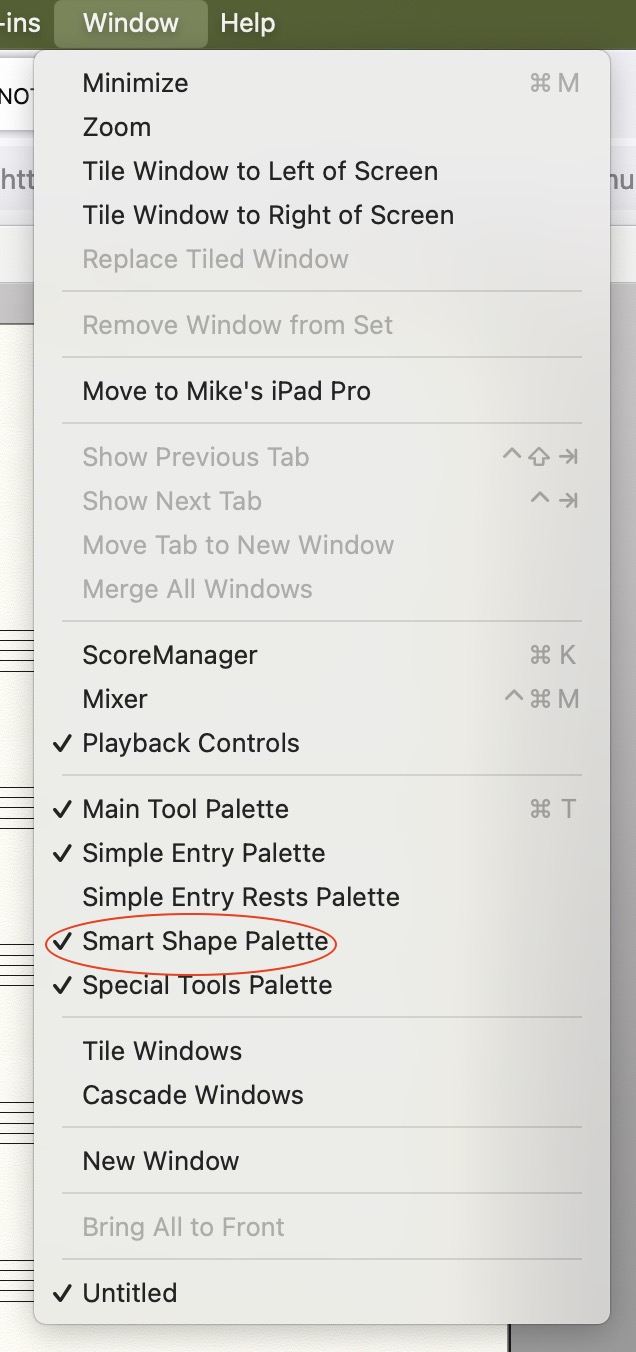636x1352 pixels.
Task: Disable the Simple Entry Palette
Action: (203, 853)
